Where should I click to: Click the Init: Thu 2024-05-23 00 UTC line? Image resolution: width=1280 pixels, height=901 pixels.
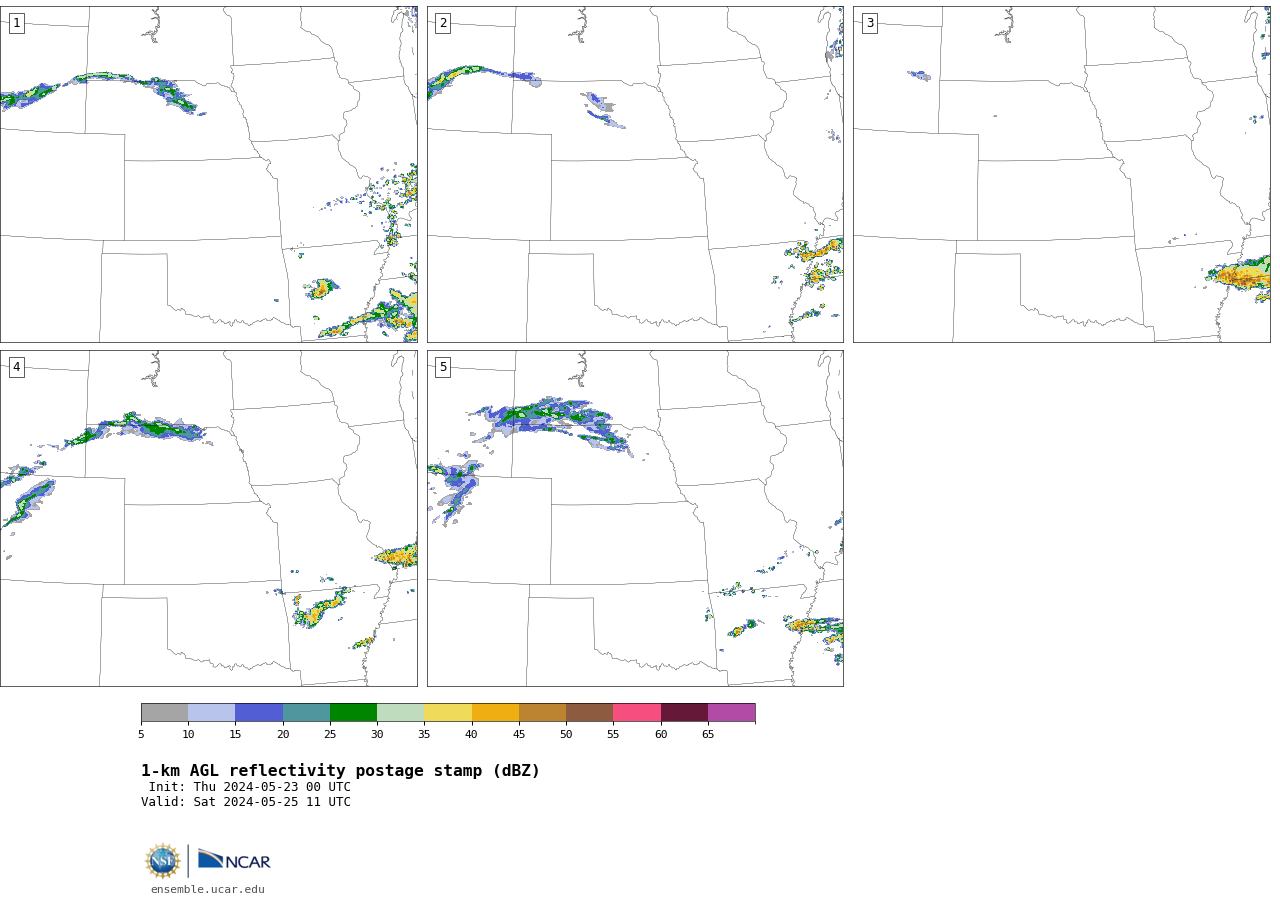coord(250,787)
